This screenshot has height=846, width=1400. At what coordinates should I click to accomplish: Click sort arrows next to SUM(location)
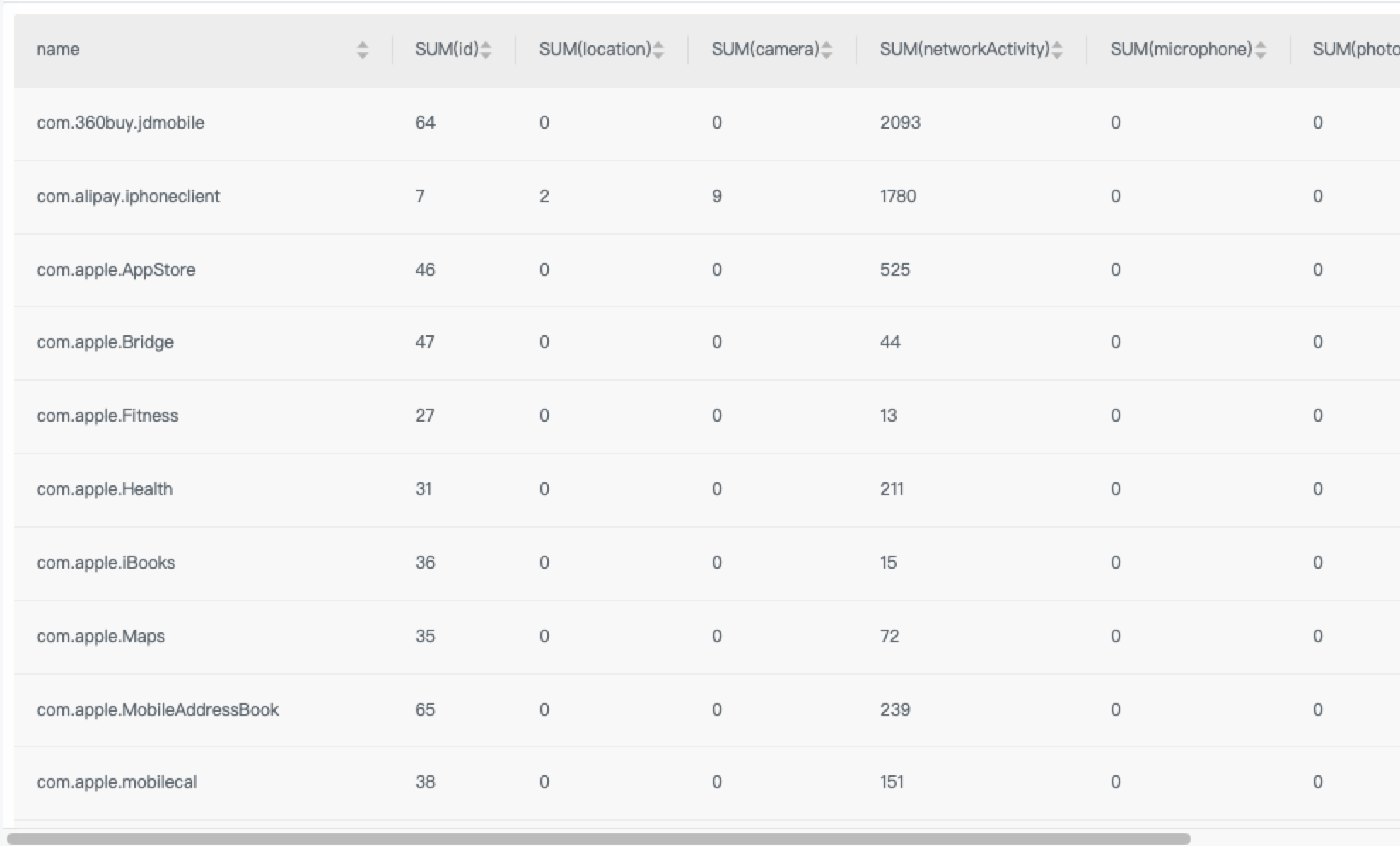tap(658, 50)
